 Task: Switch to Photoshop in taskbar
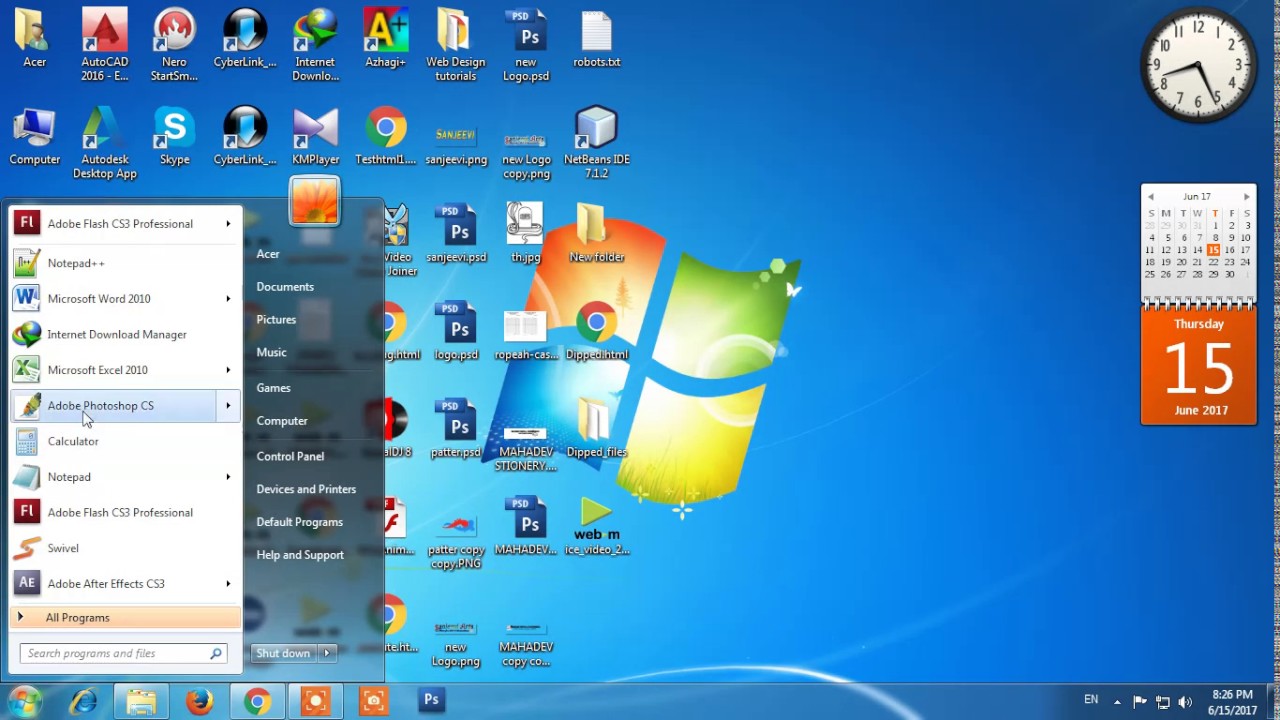(431, 701)
